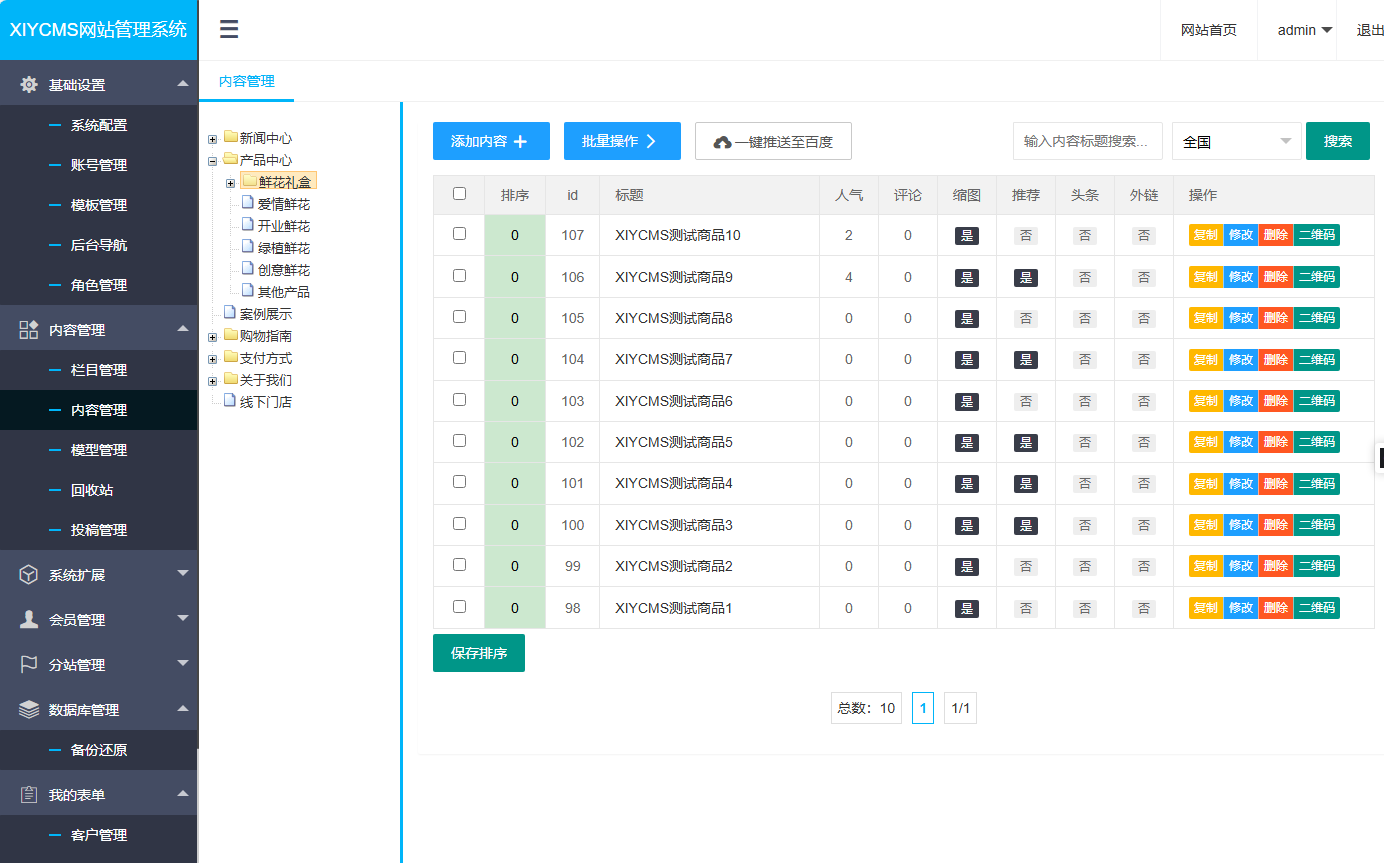Click the 系统扩展 cube icon
Image resolution: width=1384 pixels, height=863 pixels.
click(x=29, y=575)
